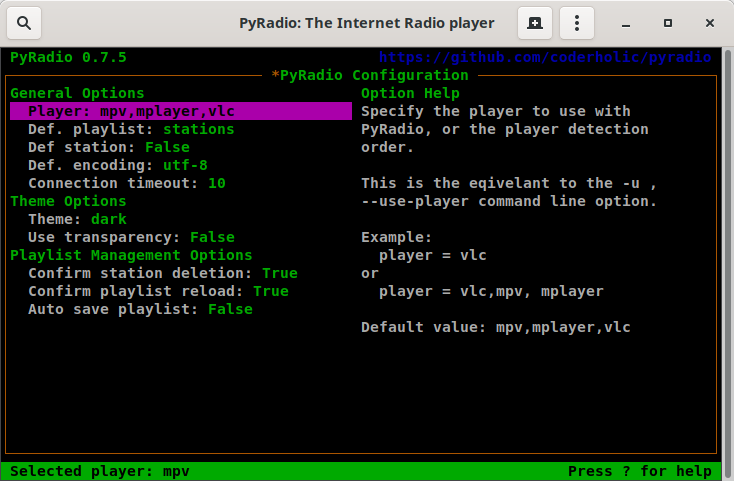This screenshot has width=734, height=481.
Task: Click the Theme Options heading
Action: [68, 201]
